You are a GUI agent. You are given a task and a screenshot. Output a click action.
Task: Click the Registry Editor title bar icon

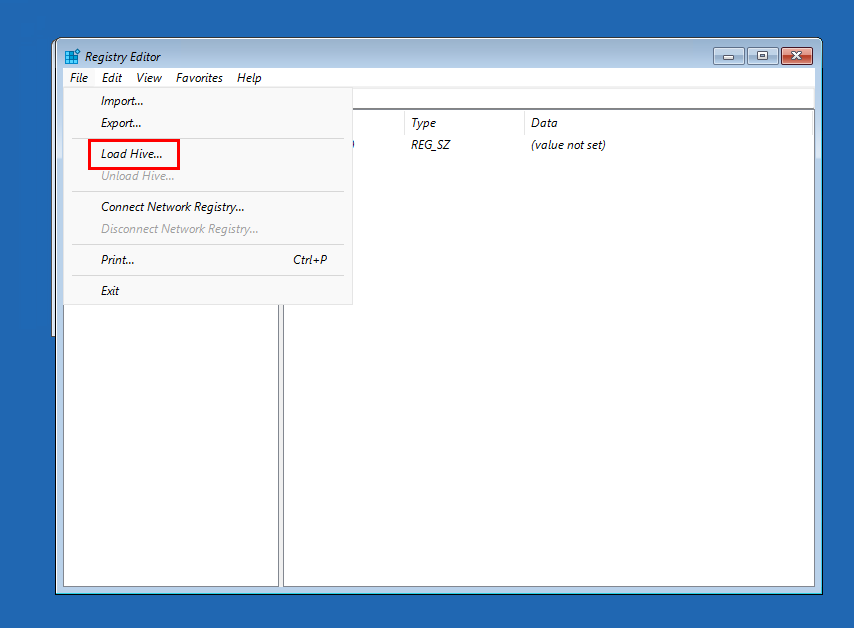pos(72,57)
